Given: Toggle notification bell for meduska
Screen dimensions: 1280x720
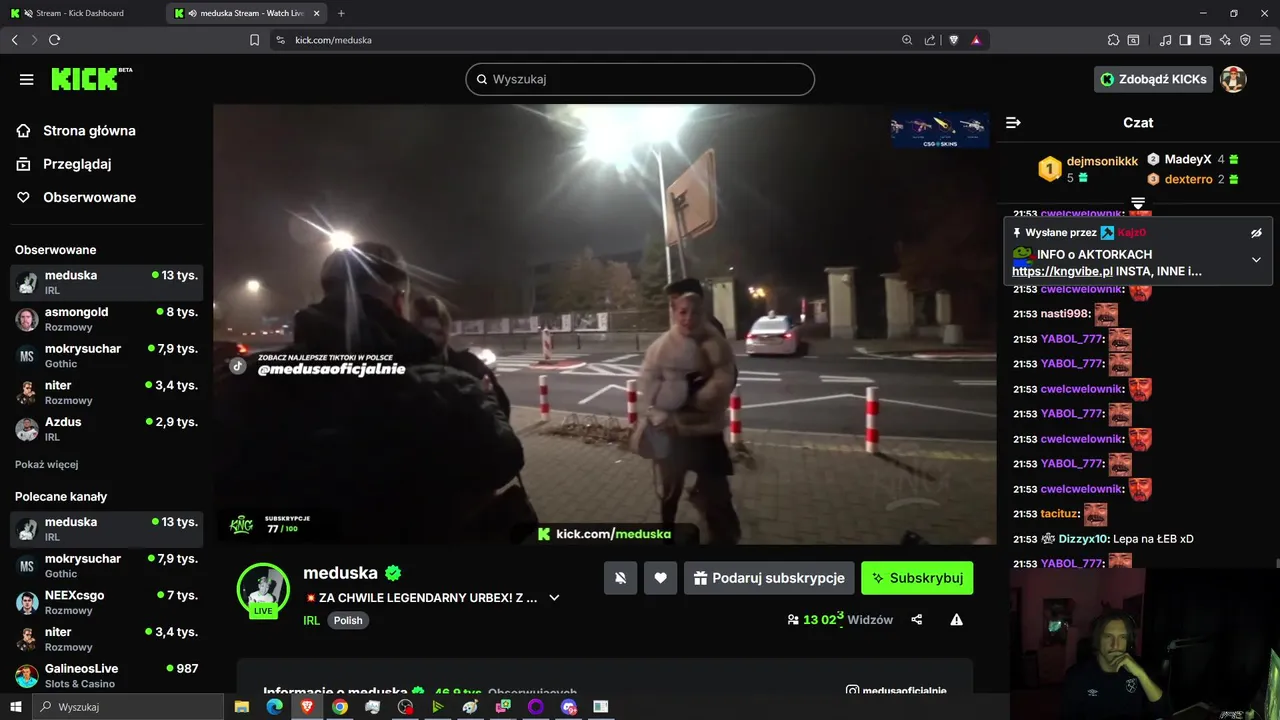Looking at the screenshot, I should pos(620,578).
